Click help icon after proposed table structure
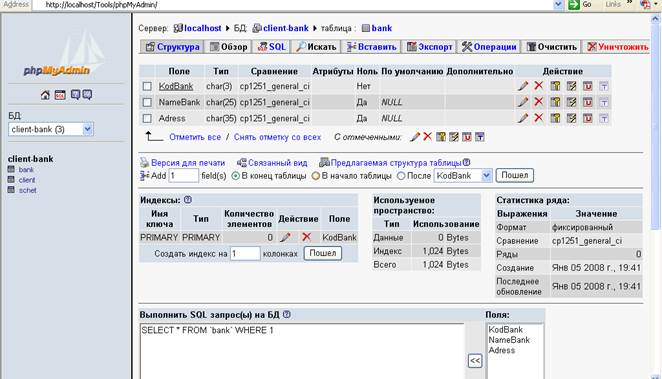The width and height of the screenshot is (662, 379). (x=466, y=162)
